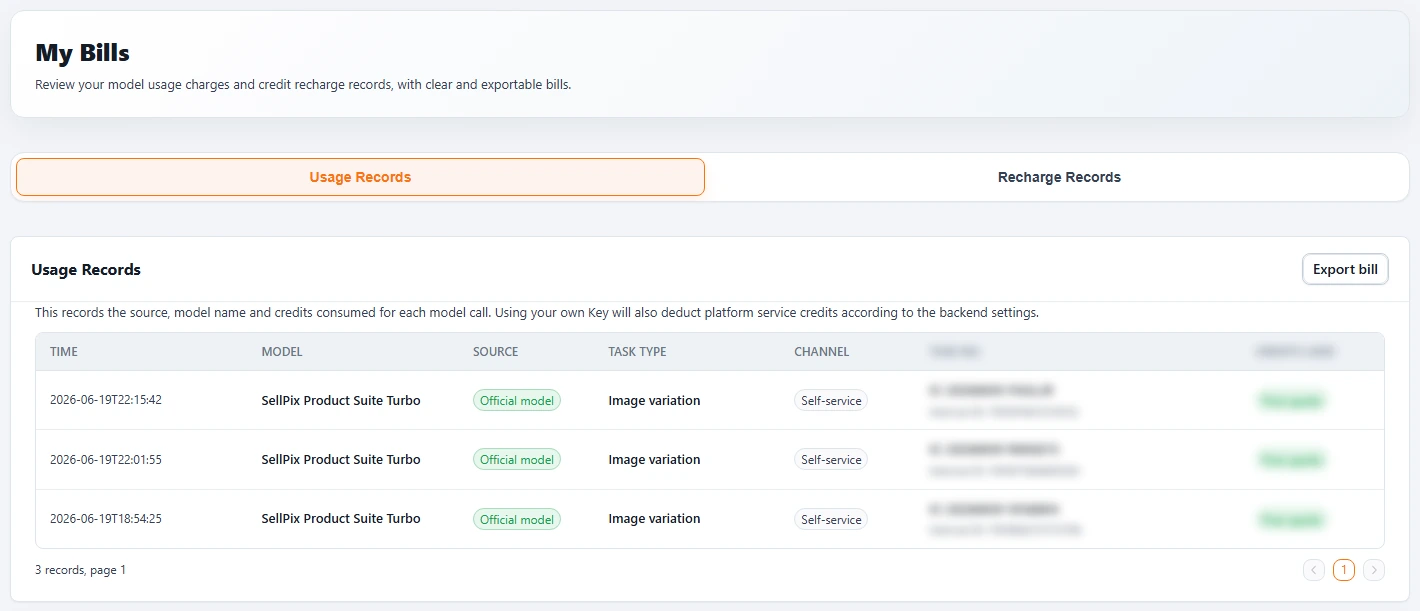This screenshot has width=1420, height=611.
Task: Click Official model badge in 22:01:55 row
Action: point(517,460)
